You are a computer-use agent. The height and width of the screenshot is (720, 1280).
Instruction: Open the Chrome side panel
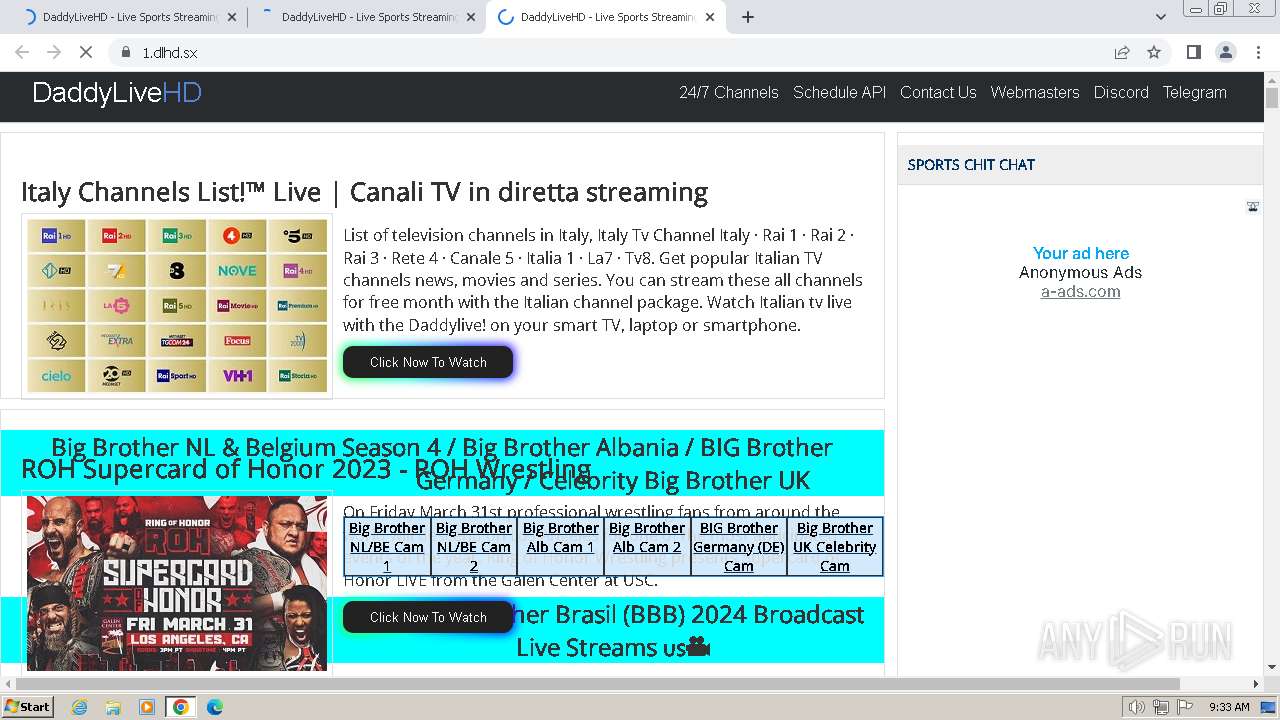click(x=1193, y=52)
